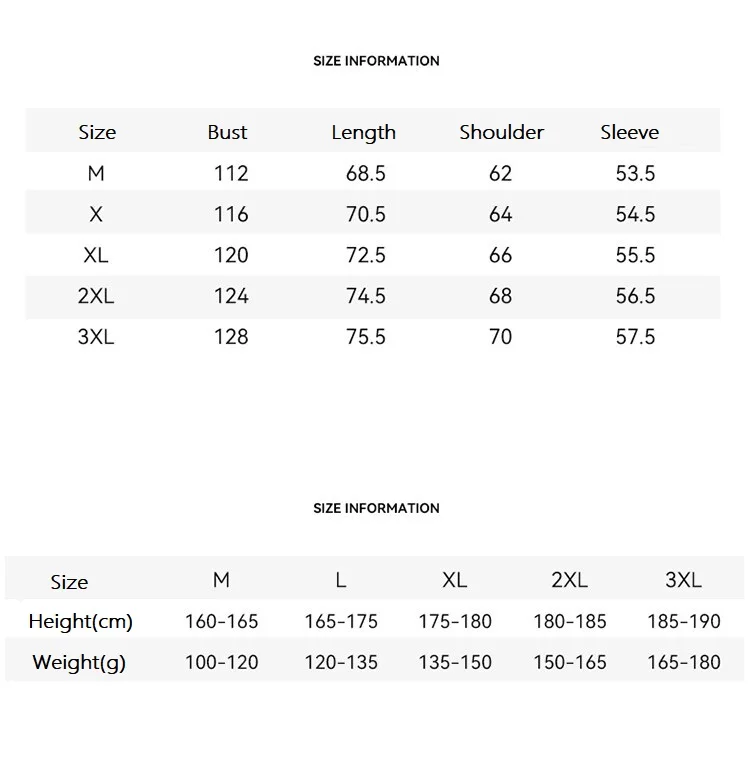Select shoulder value 66

(501, 255)
